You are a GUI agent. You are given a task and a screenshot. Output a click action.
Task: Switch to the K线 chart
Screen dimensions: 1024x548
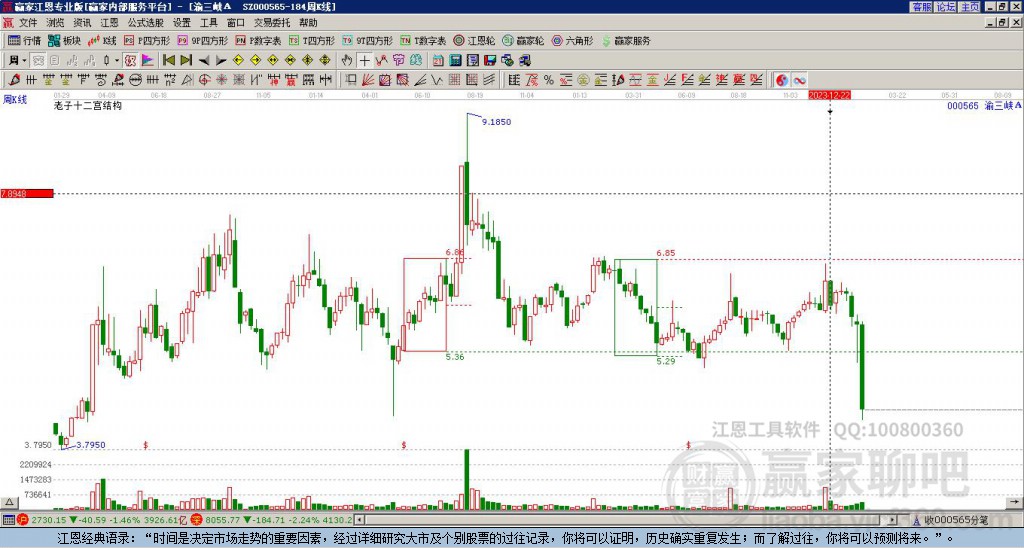[x=103, y=40]
